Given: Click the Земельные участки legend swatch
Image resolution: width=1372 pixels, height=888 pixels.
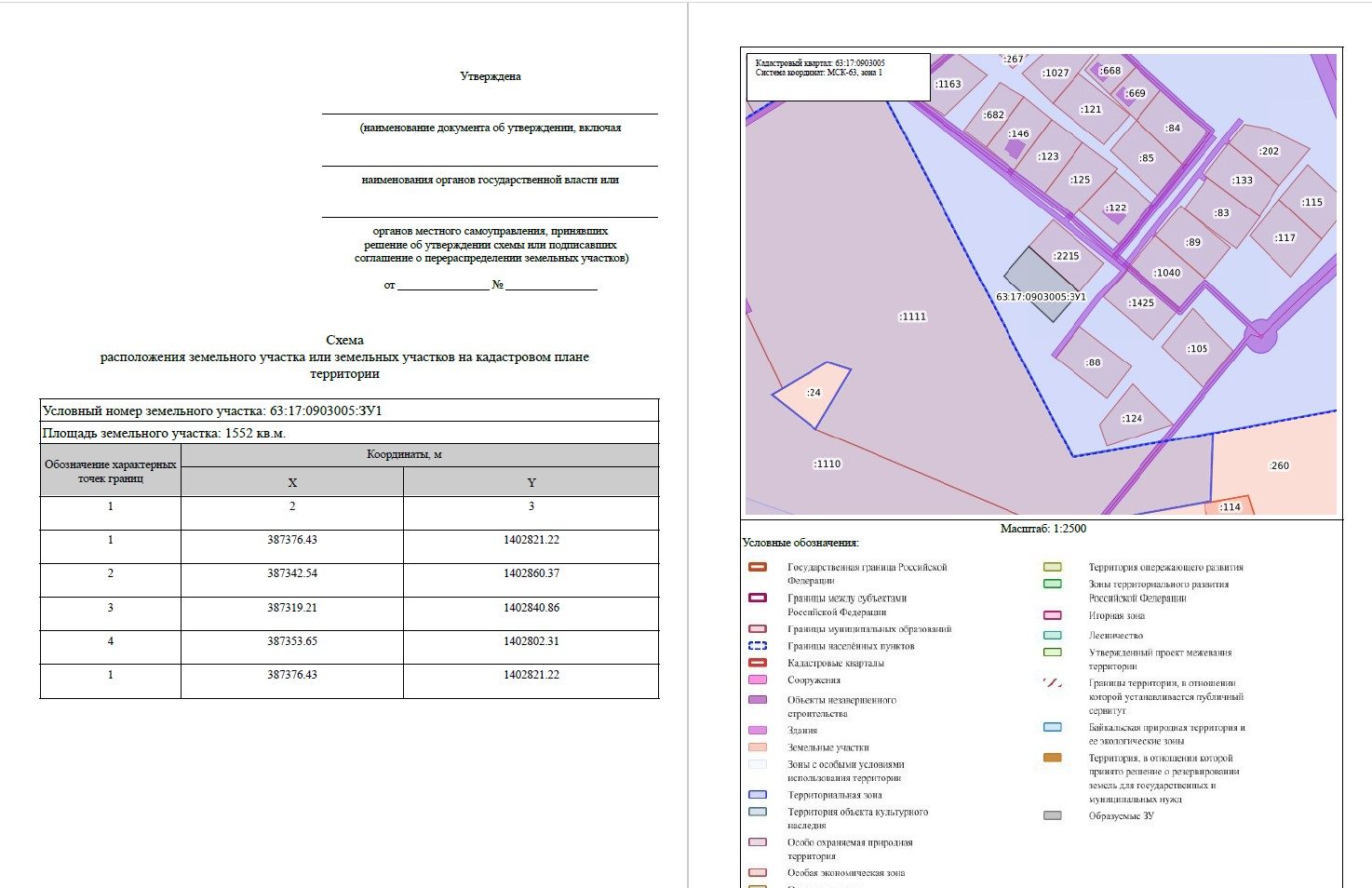Looking at the screenshot, I should click(x=758, y=747).
